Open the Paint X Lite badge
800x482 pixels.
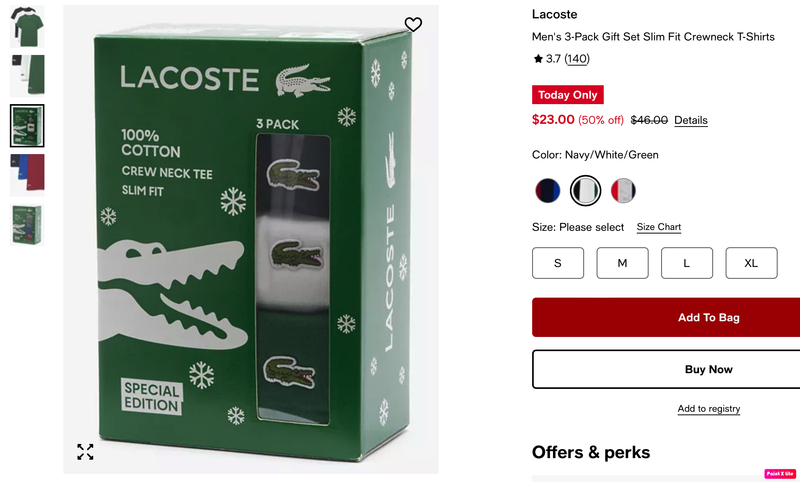pyautogui.click(x=780, y=474)
